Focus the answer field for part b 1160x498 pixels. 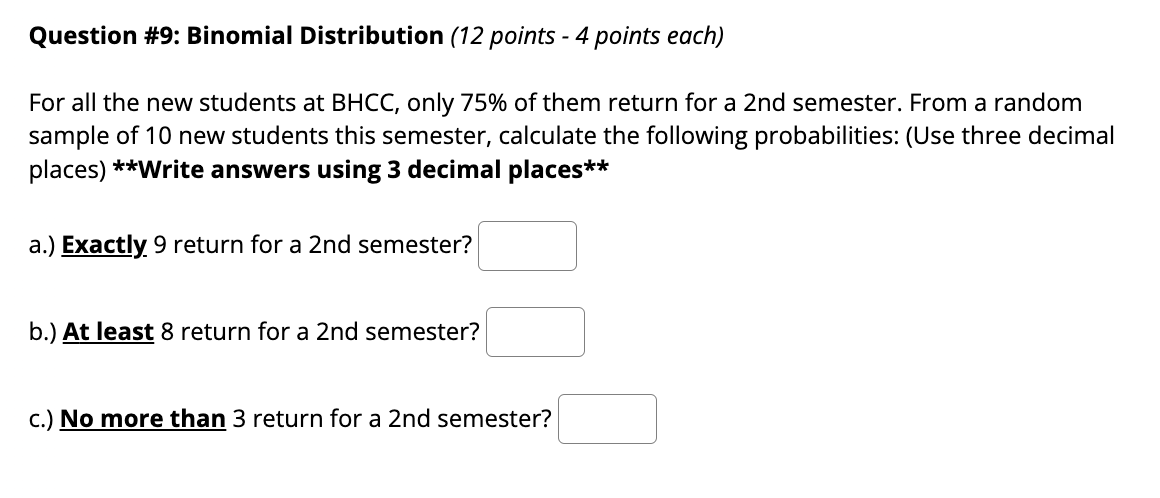click(535, 332)
